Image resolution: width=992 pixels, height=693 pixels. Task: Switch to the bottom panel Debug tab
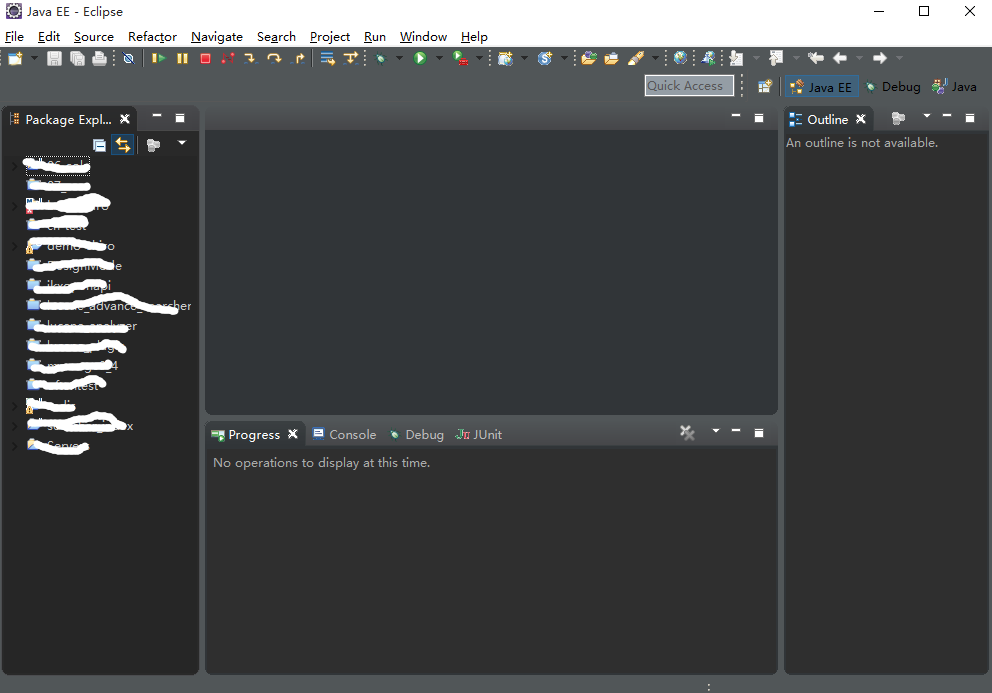click(x=416, y=435)
